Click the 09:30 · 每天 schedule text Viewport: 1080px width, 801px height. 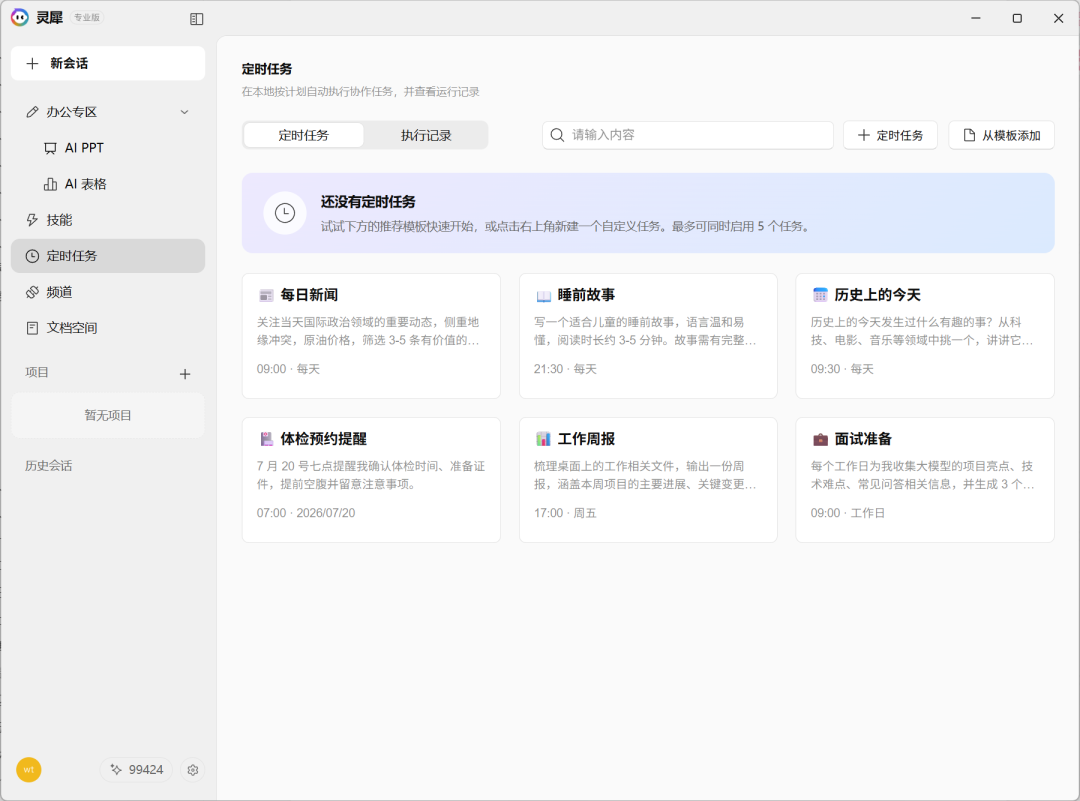click(842, 369)
